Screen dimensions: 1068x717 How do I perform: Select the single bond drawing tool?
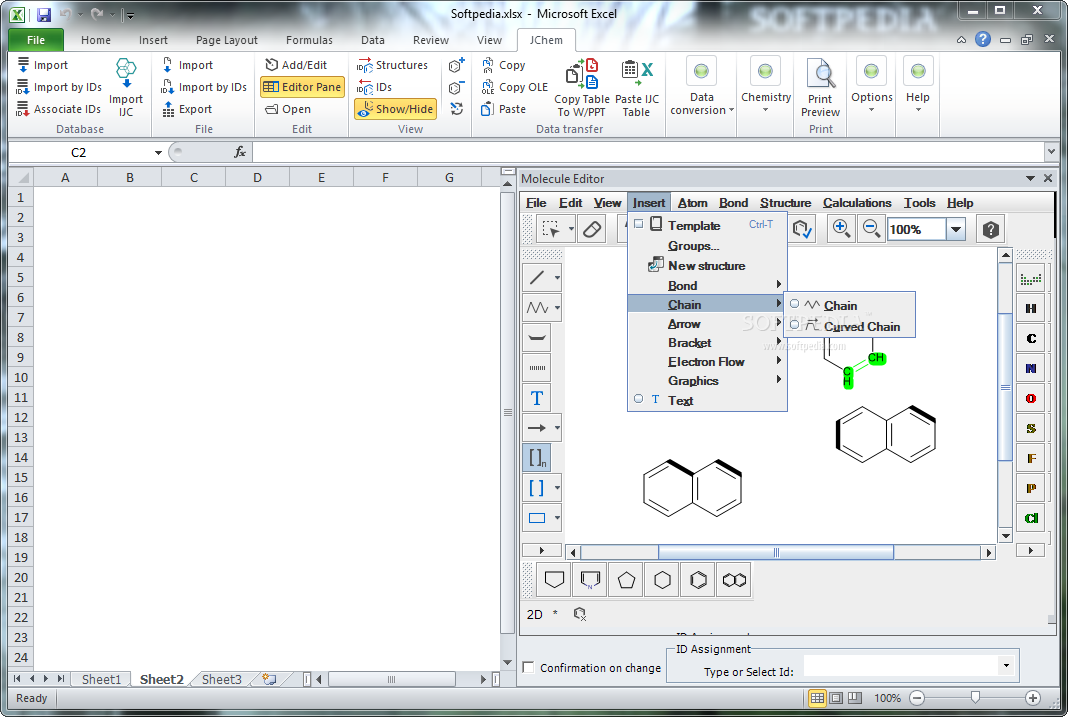pos(537,278)
